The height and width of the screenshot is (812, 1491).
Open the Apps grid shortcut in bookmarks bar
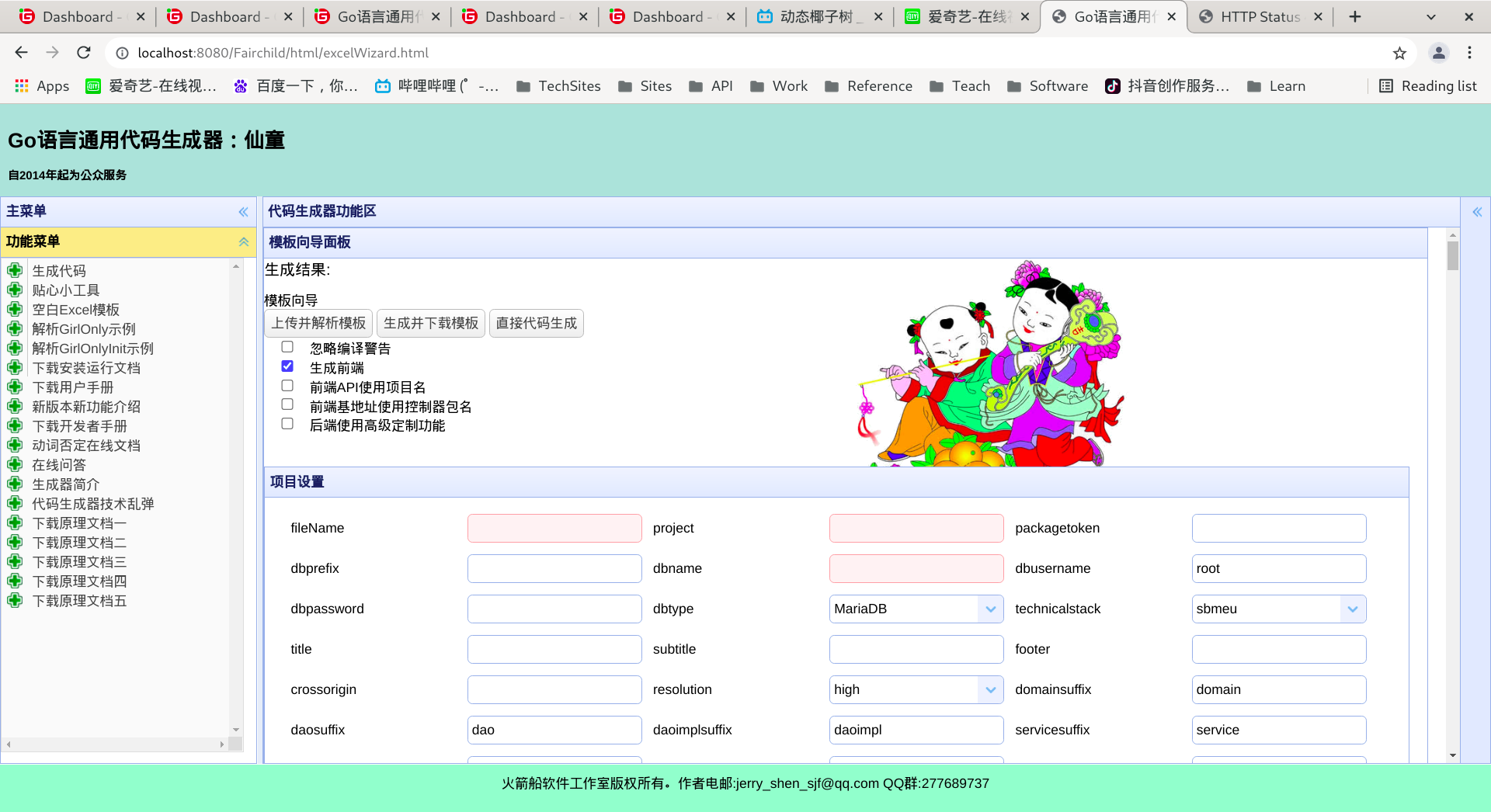[x=42, y=86]
